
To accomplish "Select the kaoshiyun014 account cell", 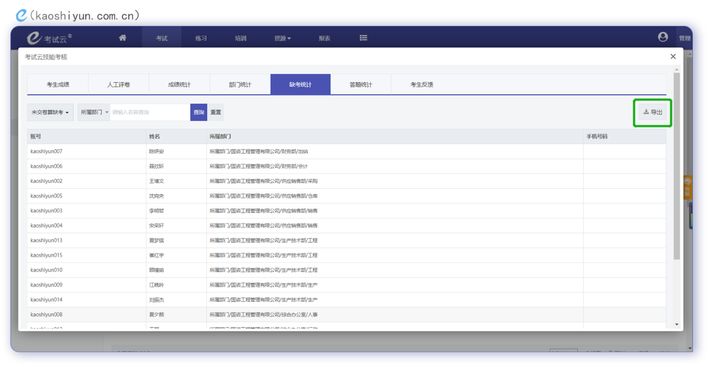I will coord(86,299).
